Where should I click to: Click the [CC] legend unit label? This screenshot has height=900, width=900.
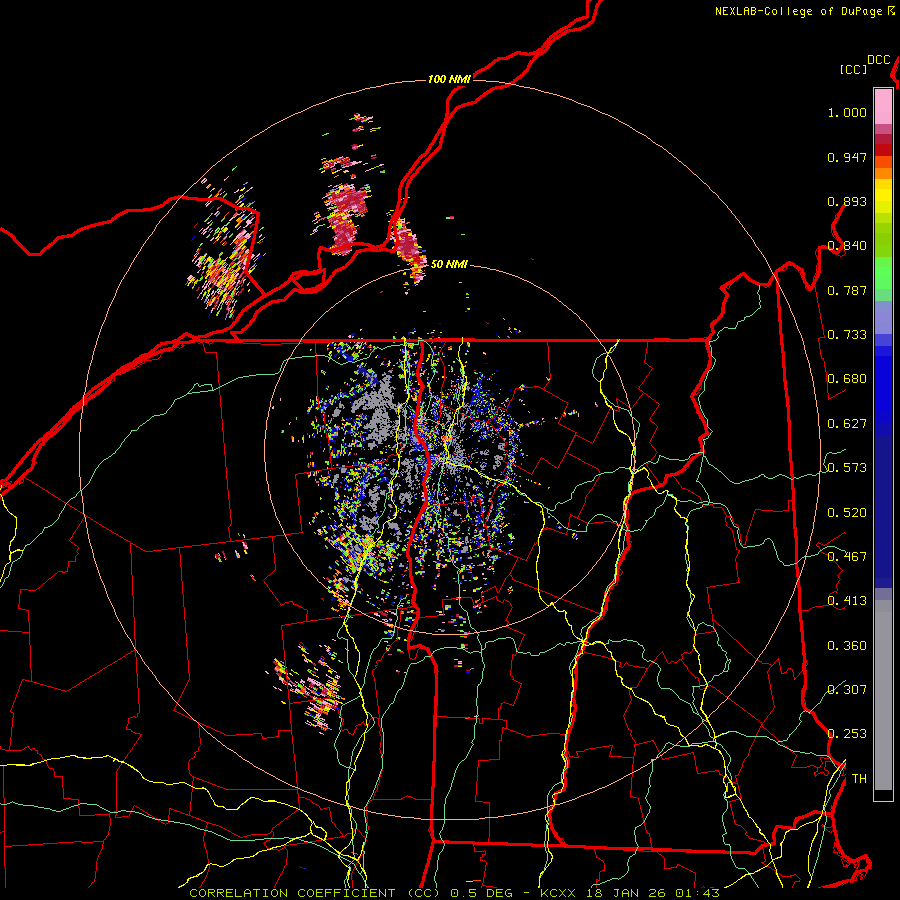(x=853, y=69)
